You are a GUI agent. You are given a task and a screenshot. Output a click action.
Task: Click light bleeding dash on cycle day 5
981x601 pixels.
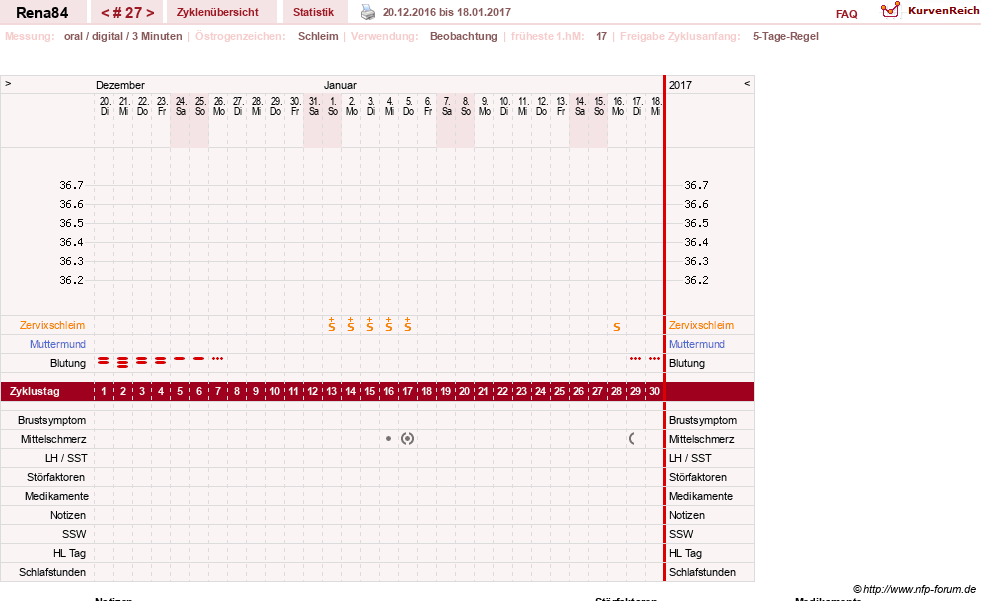pos(180,358)
